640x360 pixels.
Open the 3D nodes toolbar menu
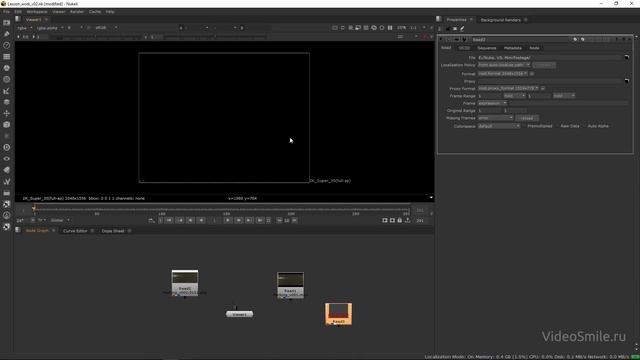point(7,124)
